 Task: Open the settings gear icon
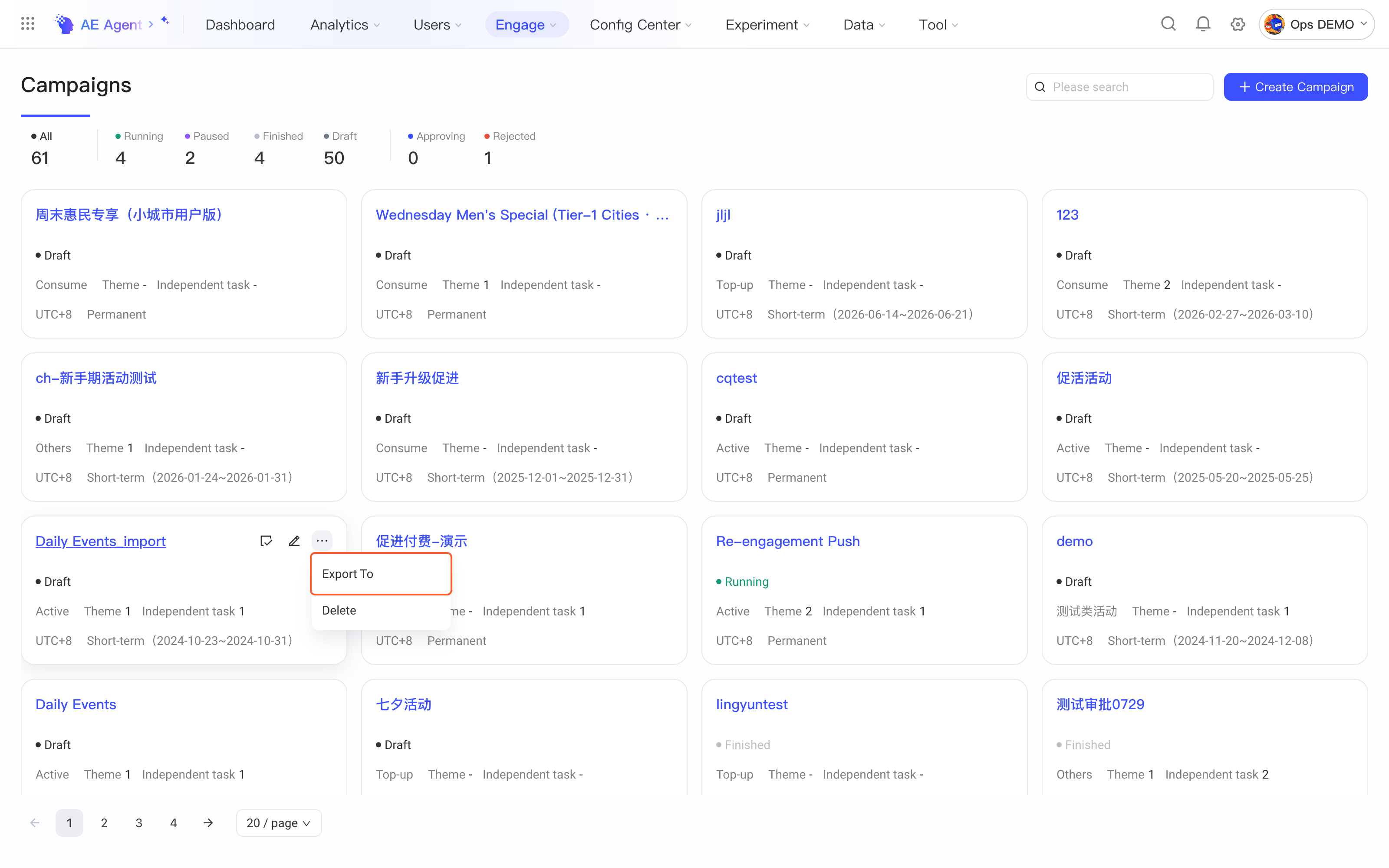pyautogui.click(x=1238, y=24)
